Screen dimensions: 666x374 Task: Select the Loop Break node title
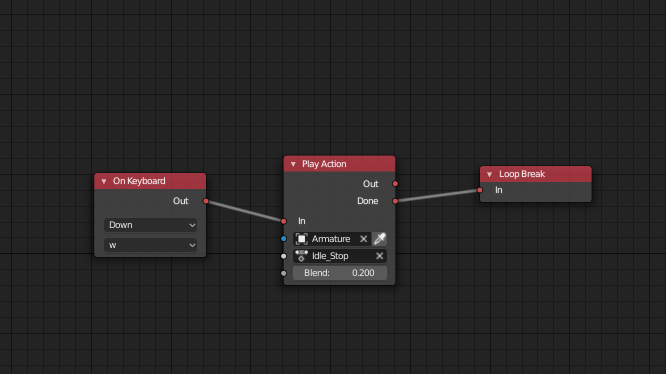tap(522, 174)
